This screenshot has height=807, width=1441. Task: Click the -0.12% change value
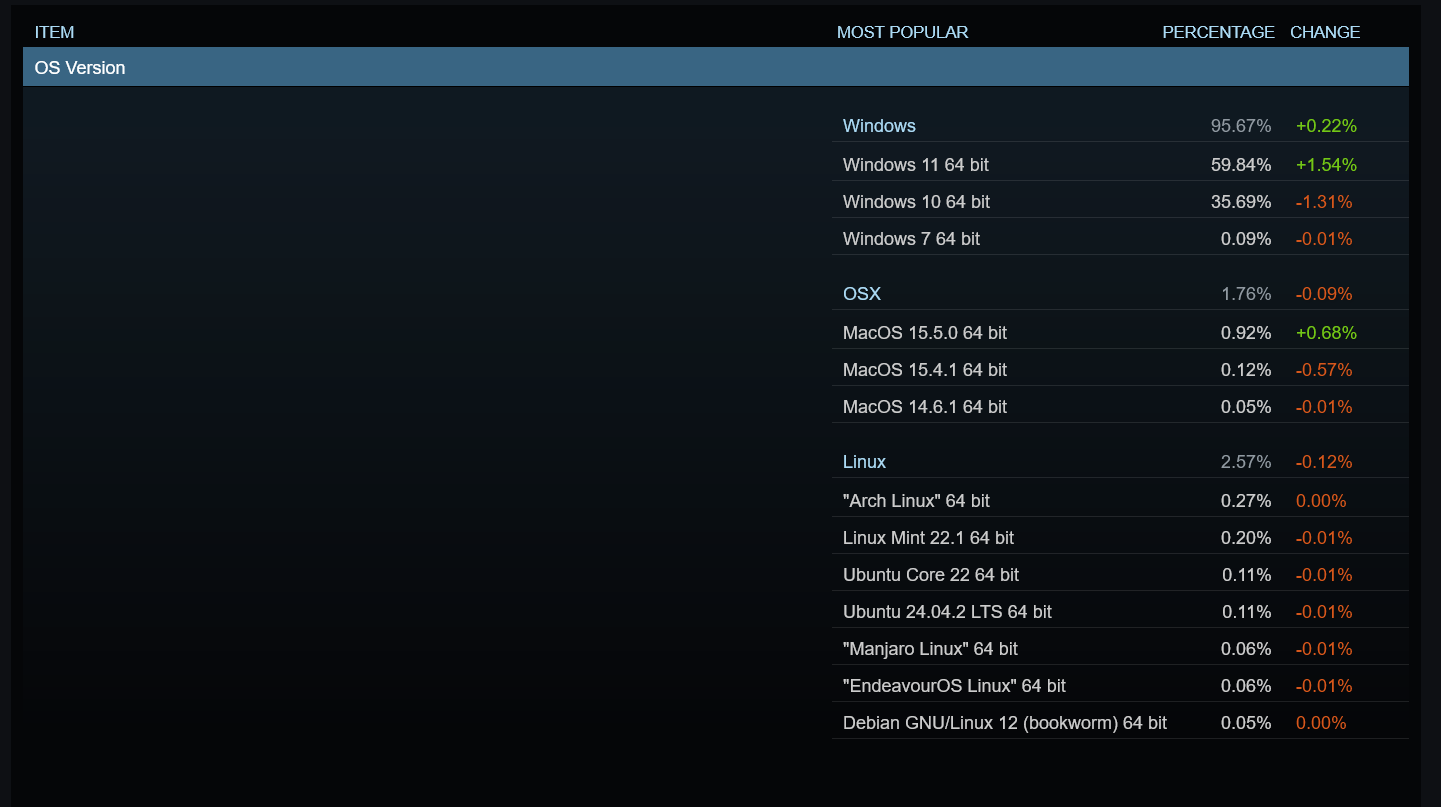click(1324, 462)
